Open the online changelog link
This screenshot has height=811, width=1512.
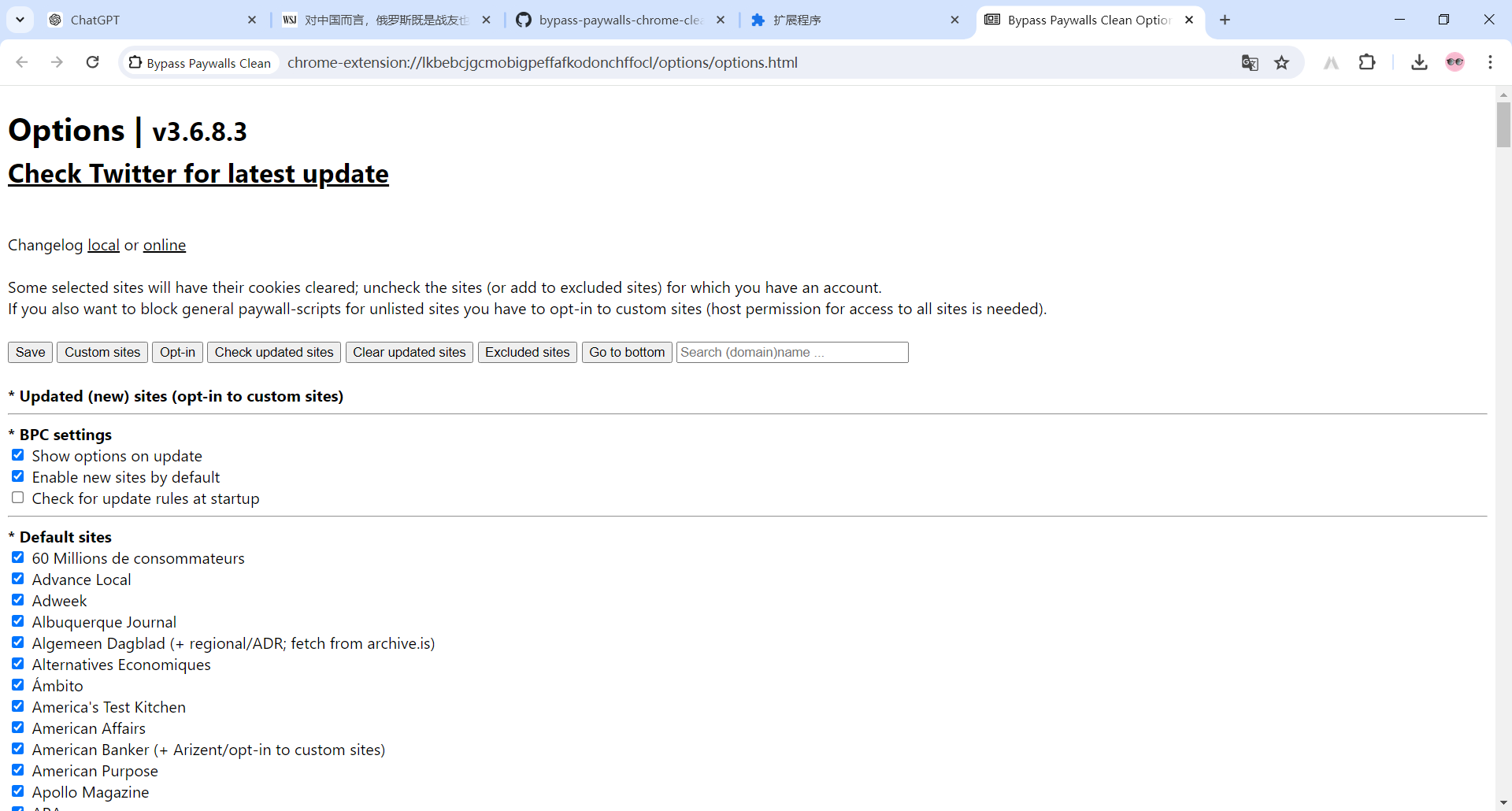(165, 245)
